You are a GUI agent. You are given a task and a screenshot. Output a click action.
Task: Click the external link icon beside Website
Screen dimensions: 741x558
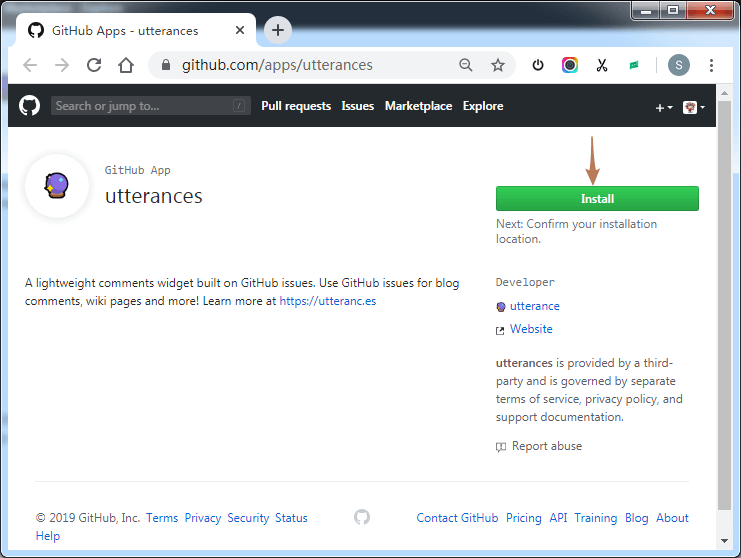tap(500, 330)
